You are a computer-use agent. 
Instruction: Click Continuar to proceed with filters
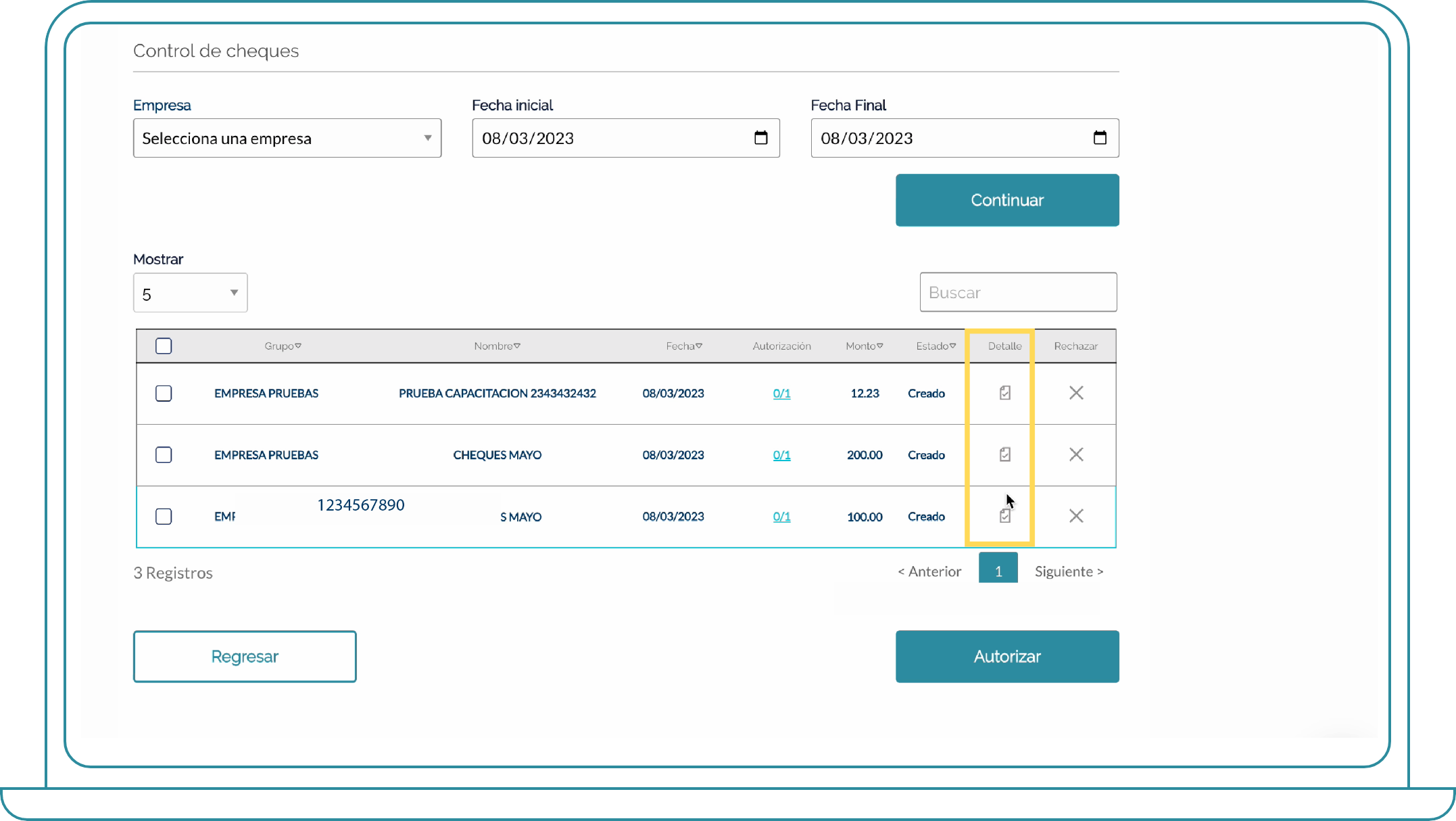[1007, 200]
